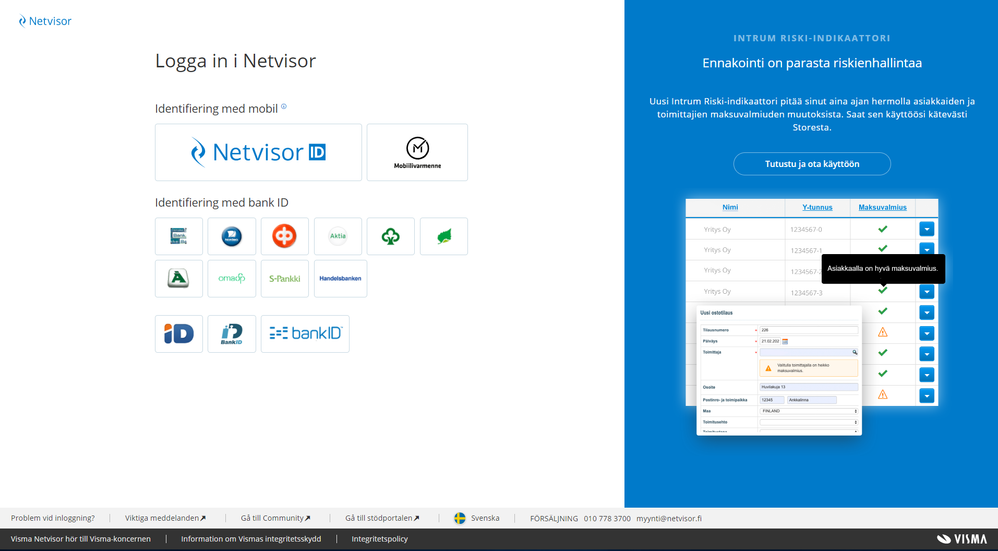The height and width of the screenshot is (551, 998).
Task: Choose the Swedish BankID option
Action: [232, 333]
